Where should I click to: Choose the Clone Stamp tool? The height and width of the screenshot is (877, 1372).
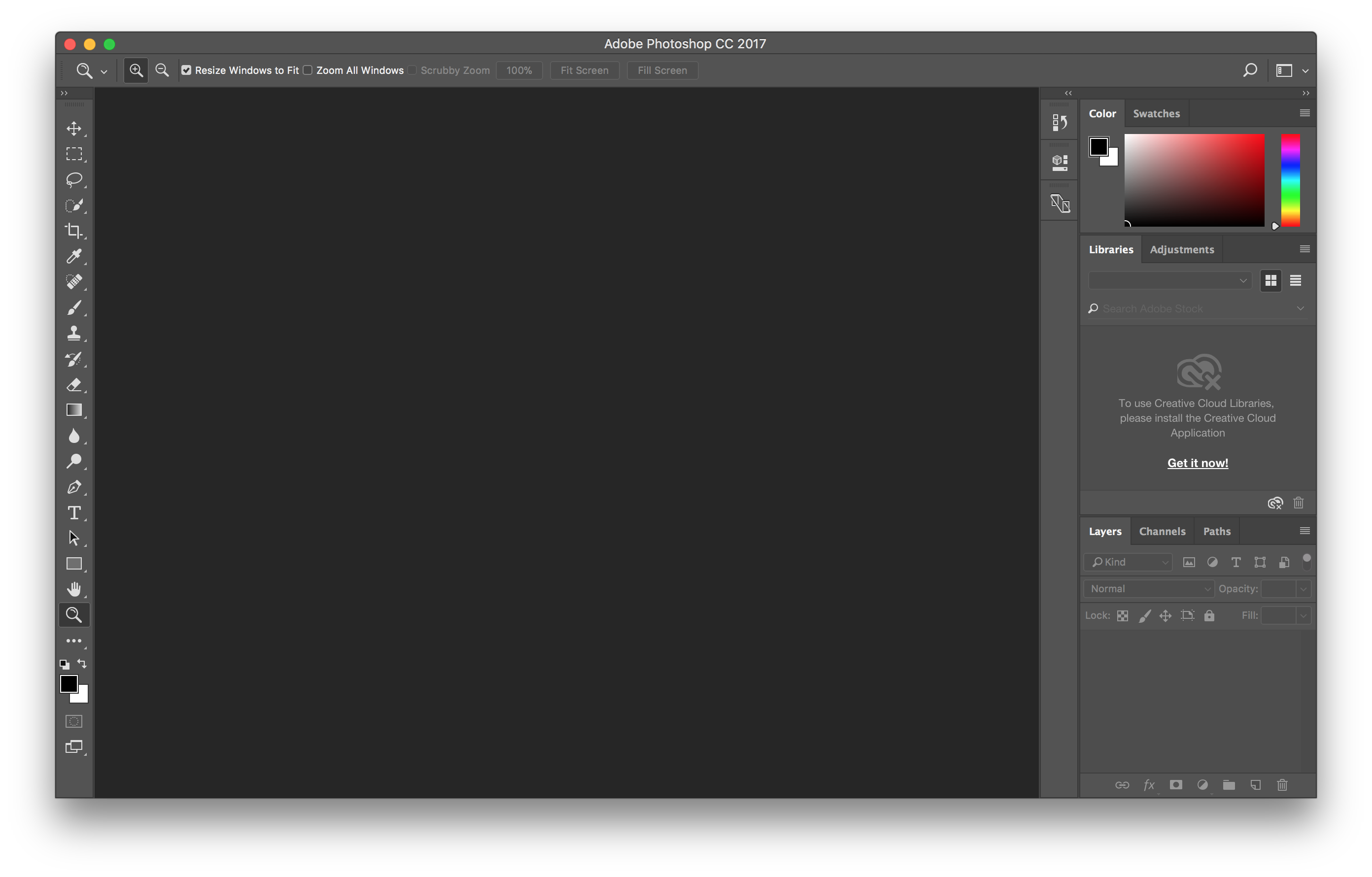pyautogui.click(x=74, y=333)
